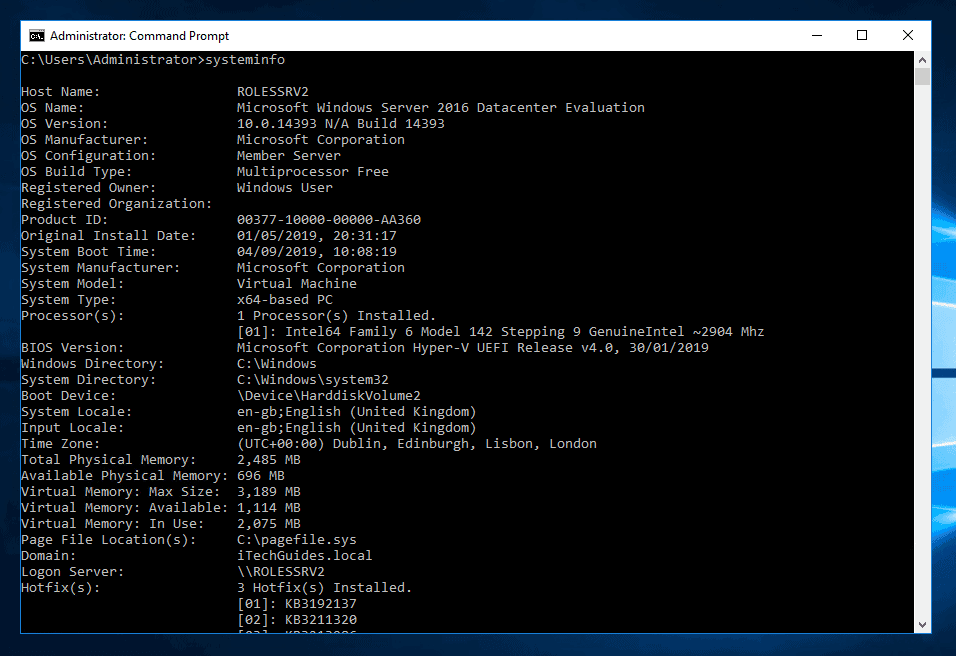
Task: Click page file location 'C:\pagefile.sys'
Action: pyautogui.click(x=296, y=540)
